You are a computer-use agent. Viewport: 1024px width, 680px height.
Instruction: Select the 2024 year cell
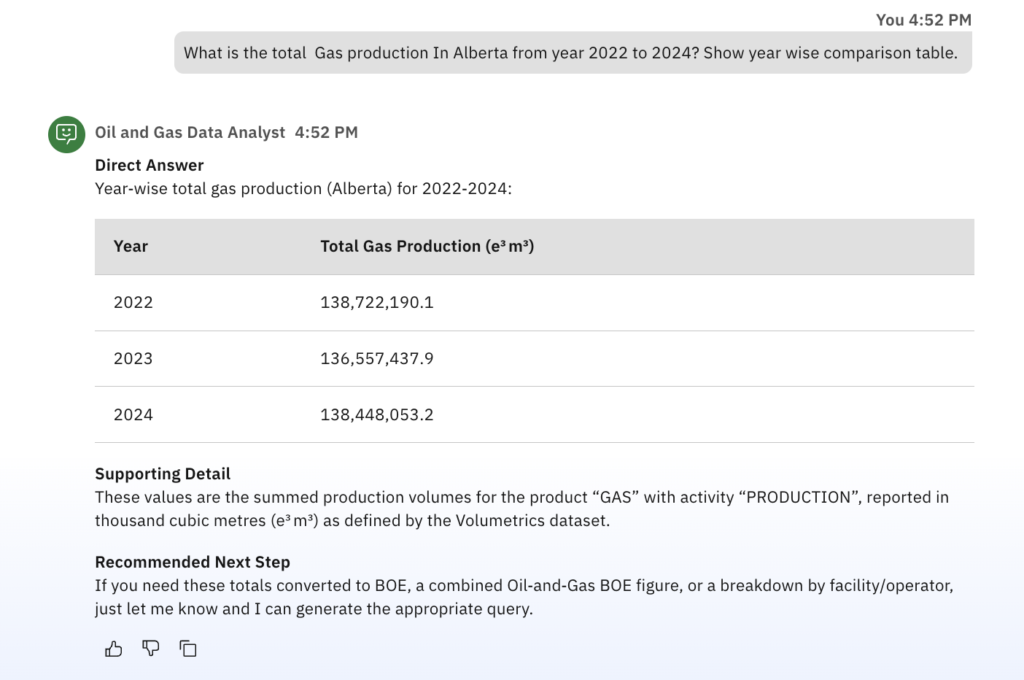coord(133,414)
